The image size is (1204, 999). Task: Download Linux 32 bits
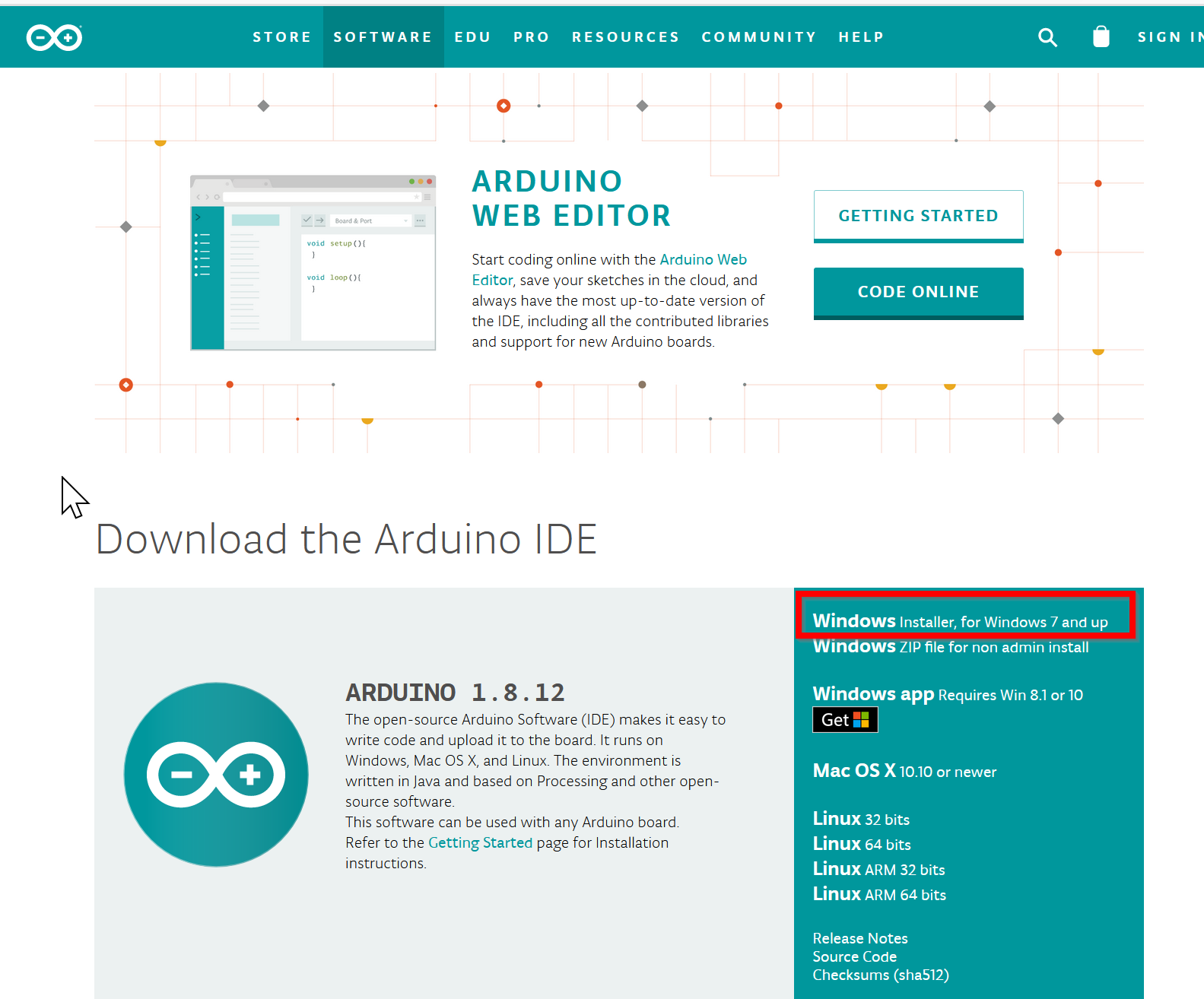click(x=861, y=819)
